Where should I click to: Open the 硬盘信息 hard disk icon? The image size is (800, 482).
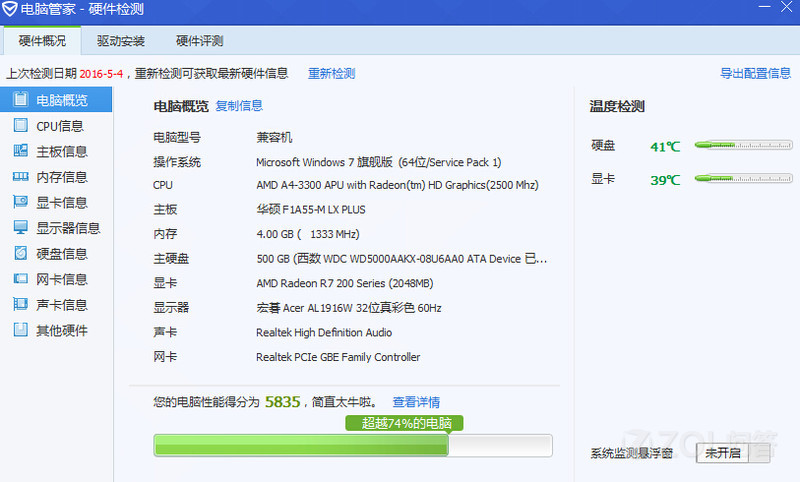pos(20,253)
